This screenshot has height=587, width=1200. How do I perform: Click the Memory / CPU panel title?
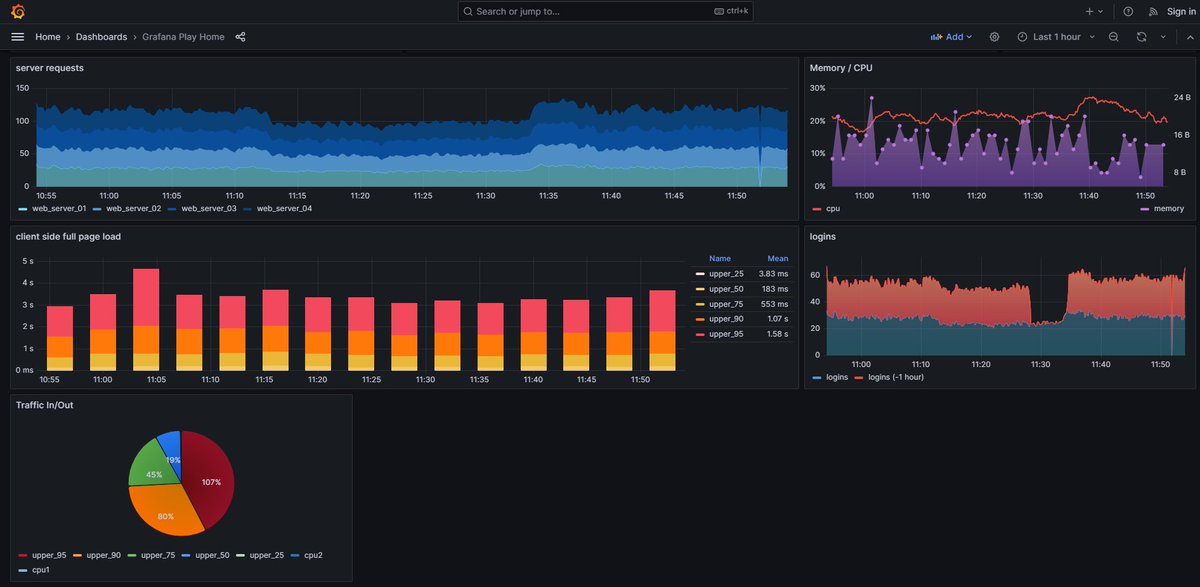[x=842, y=68]
